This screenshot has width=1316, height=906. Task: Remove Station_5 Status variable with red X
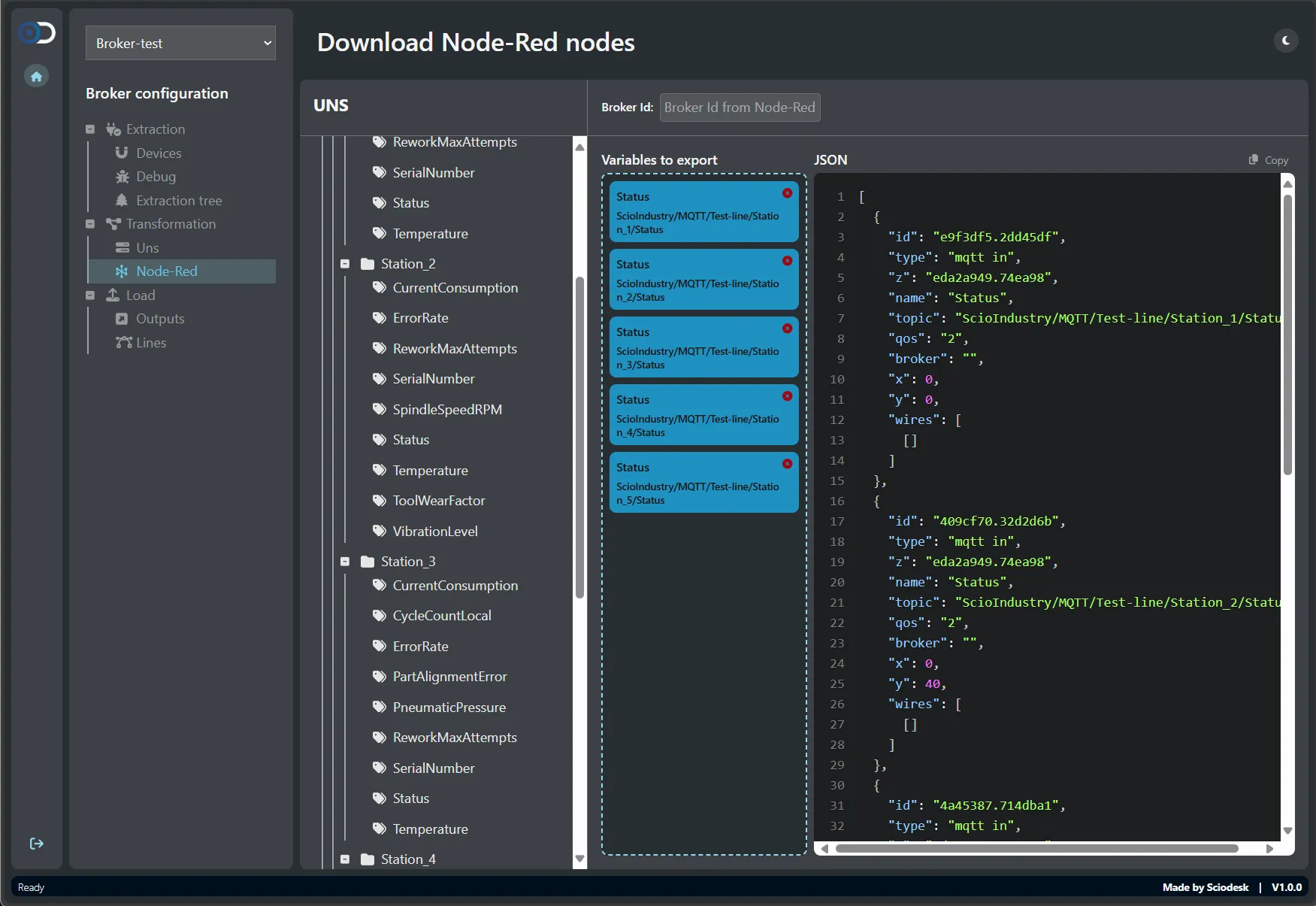pyautogui.click(x=787, y=464)
